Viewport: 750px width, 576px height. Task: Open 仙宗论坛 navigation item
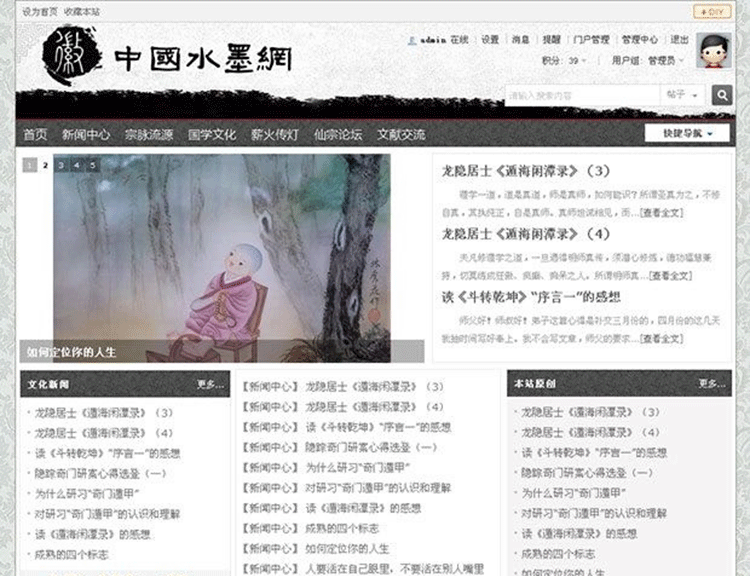tap(338, 134)
